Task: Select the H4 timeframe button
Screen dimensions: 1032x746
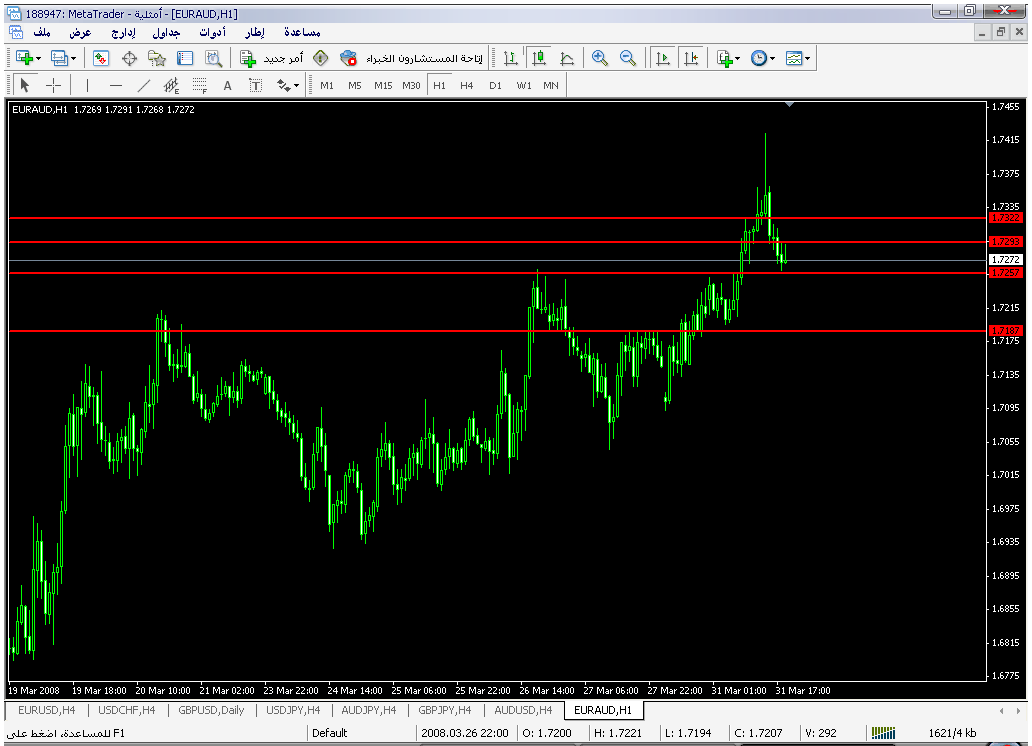Action: [466, 85]
